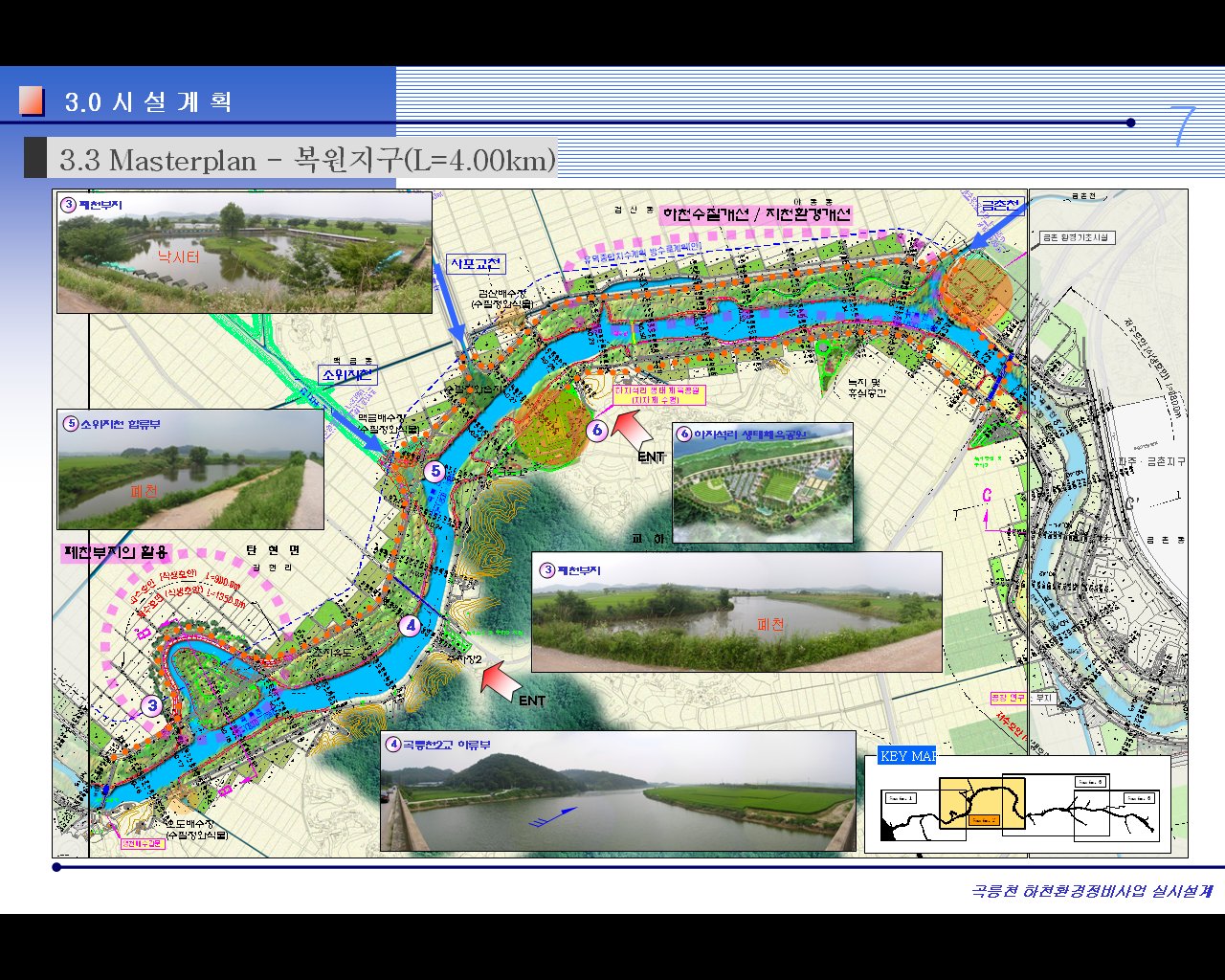Click the circled 4 marker on the river
1225x980 pixels.
coord(411,626)
